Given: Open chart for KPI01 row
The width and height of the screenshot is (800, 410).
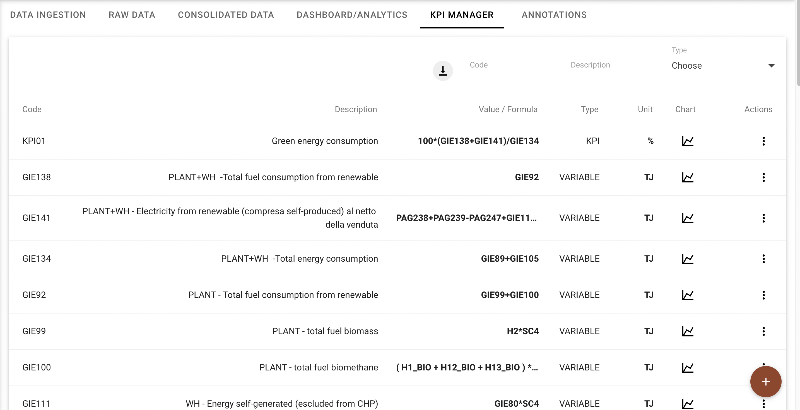Looking at the screenshot, I should pos(687,141).
